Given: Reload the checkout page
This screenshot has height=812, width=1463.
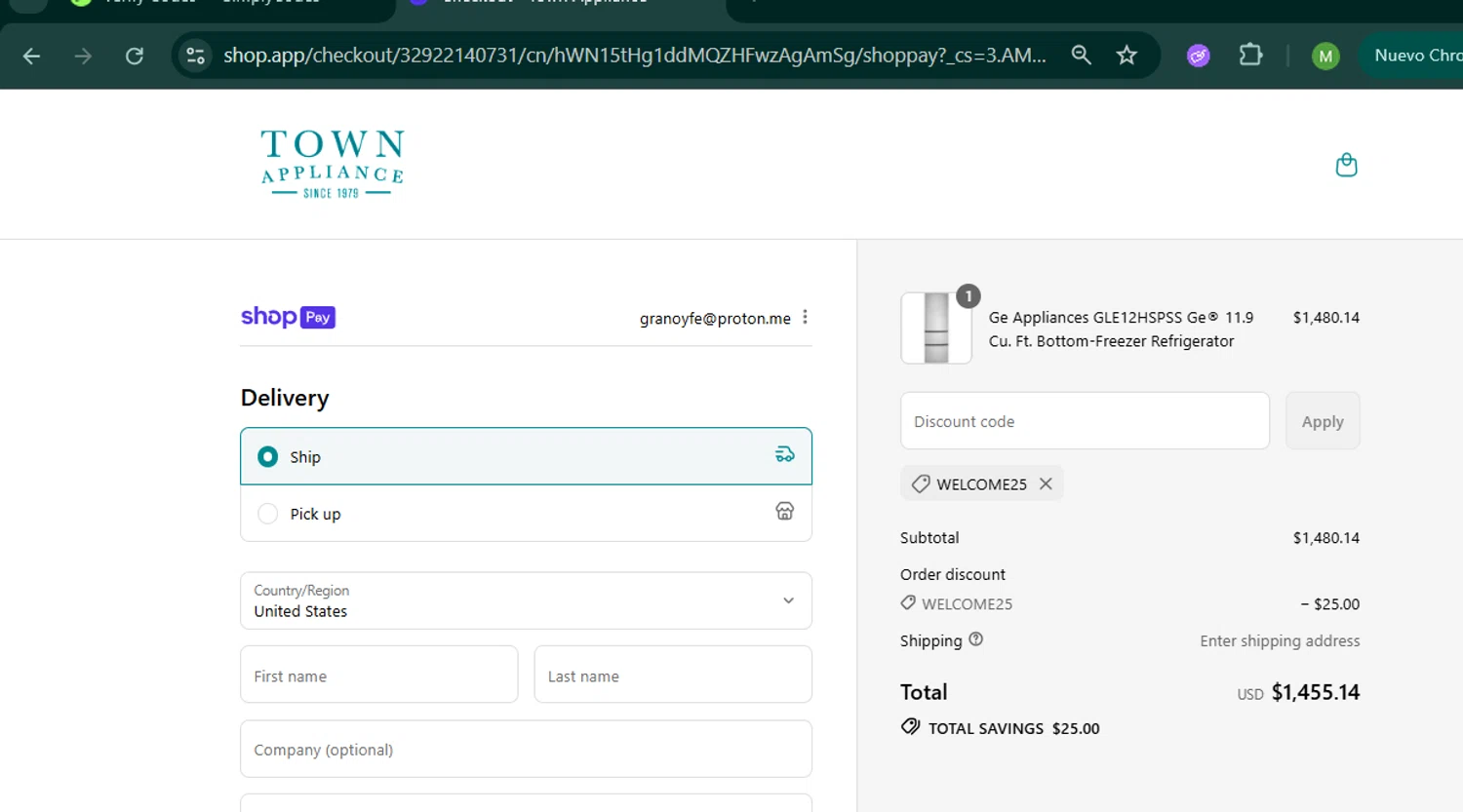Looking at the screenshot, I should (135, 56).
